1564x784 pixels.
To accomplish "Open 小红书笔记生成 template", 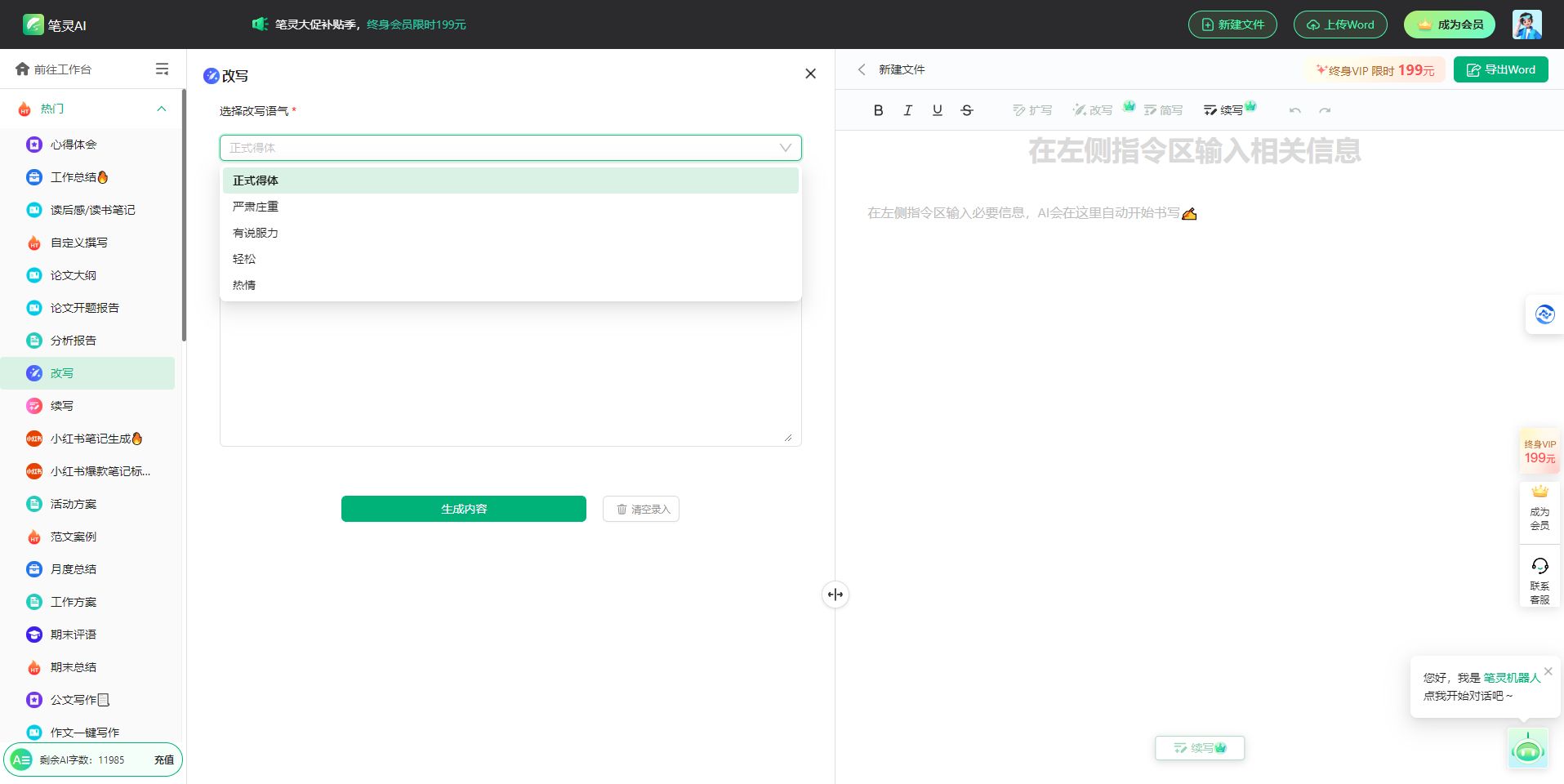I will point(87,439).
